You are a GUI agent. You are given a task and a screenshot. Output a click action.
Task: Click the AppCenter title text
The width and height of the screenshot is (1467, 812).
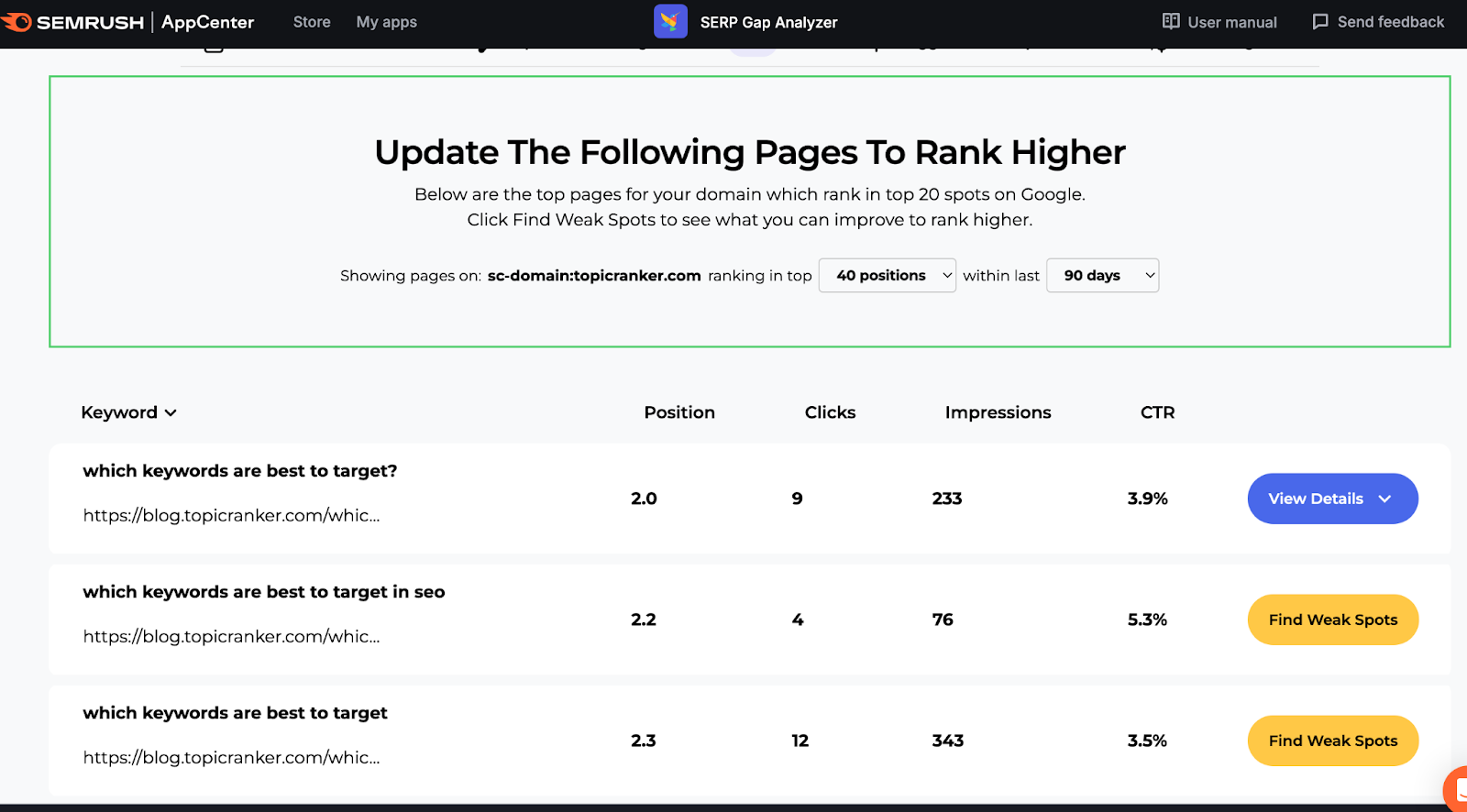(x=207, y=22)
